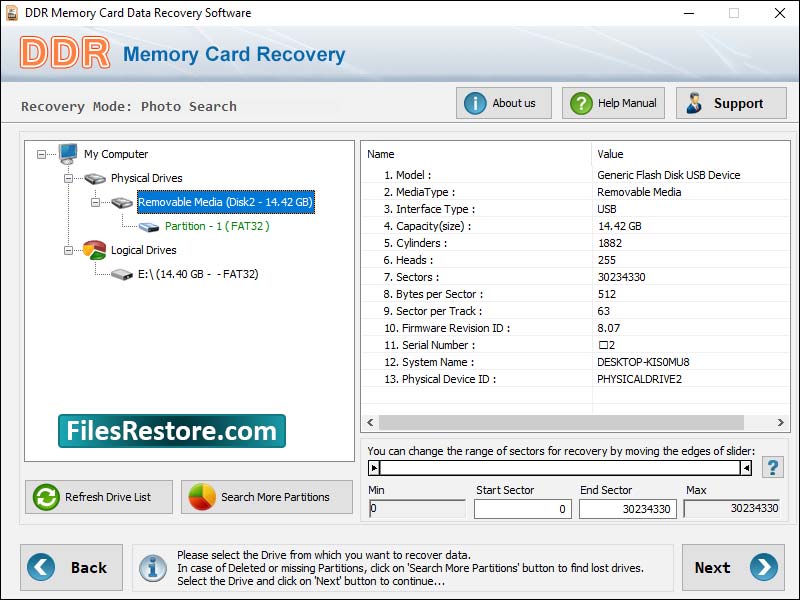Click the blue Back arrow icon
Screen dimensions: 800x600
point(40,568)
